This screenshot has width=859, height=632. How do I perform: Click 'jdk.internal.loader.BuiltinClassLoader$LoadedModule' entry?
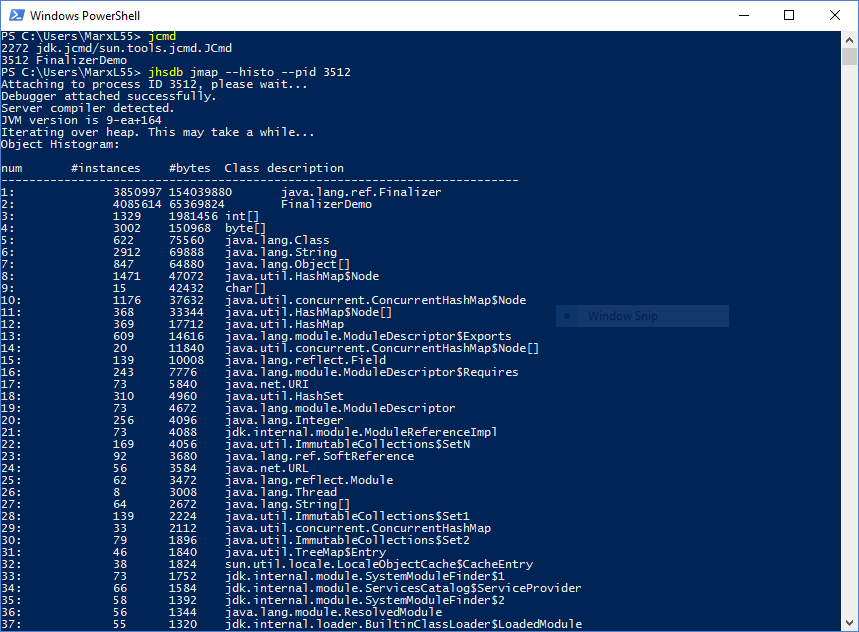coord(403,624)
